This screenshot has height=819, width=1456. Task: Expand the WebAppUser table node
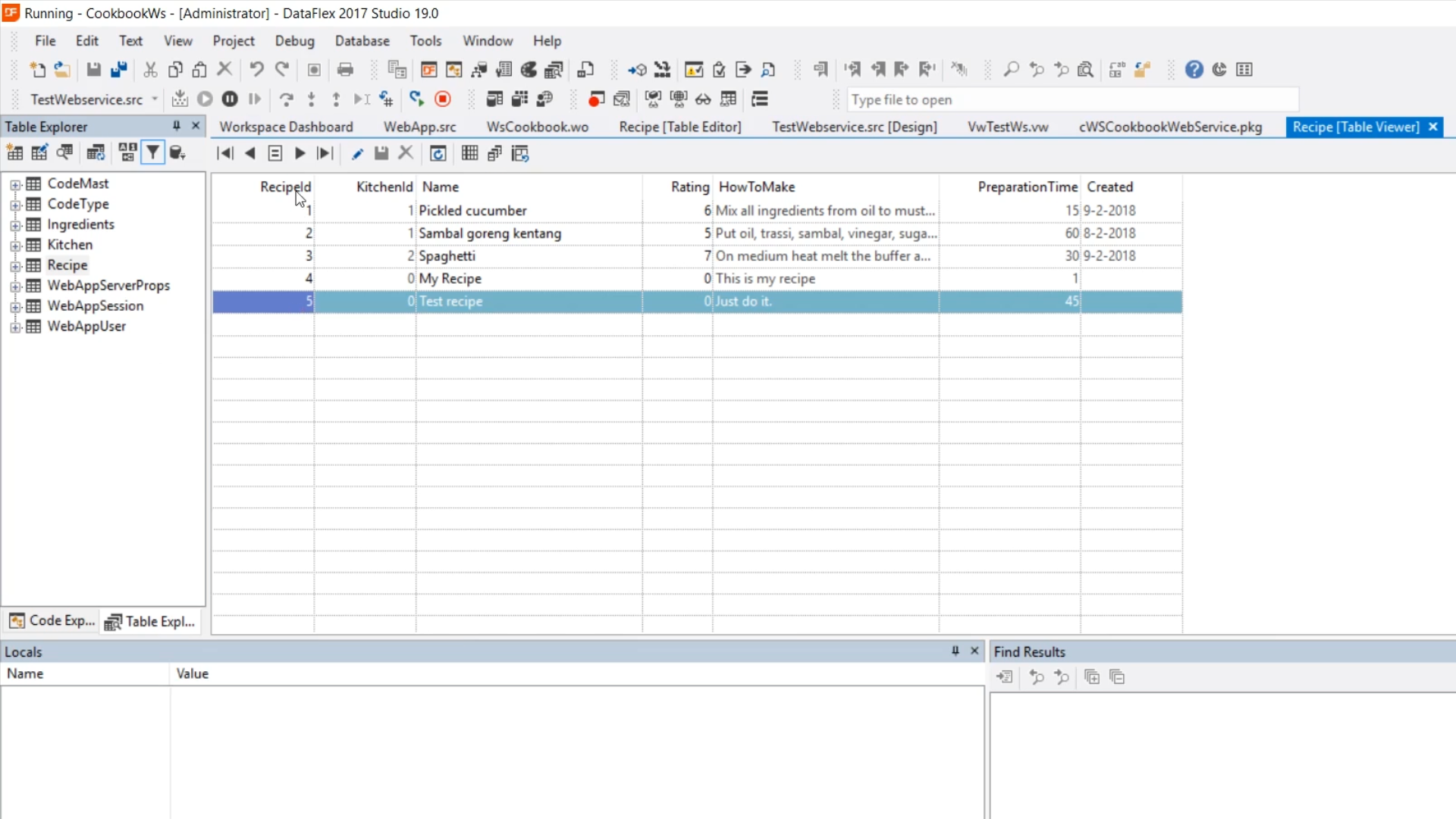15,327
